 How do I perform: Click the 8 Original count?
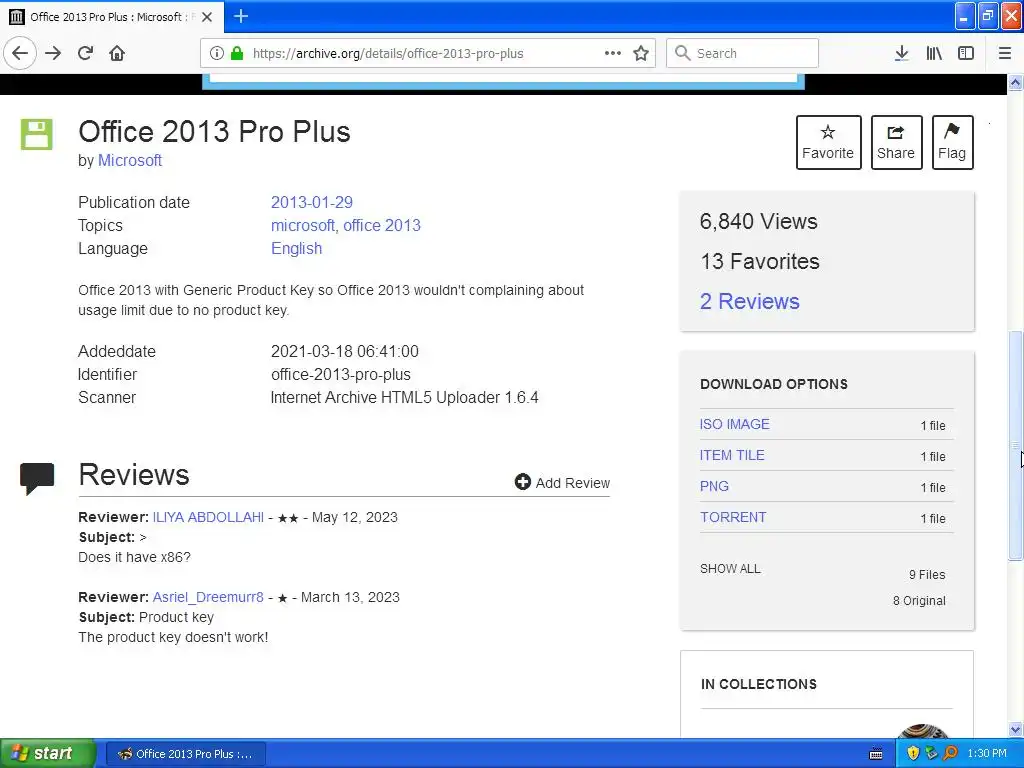click(919, 601)
